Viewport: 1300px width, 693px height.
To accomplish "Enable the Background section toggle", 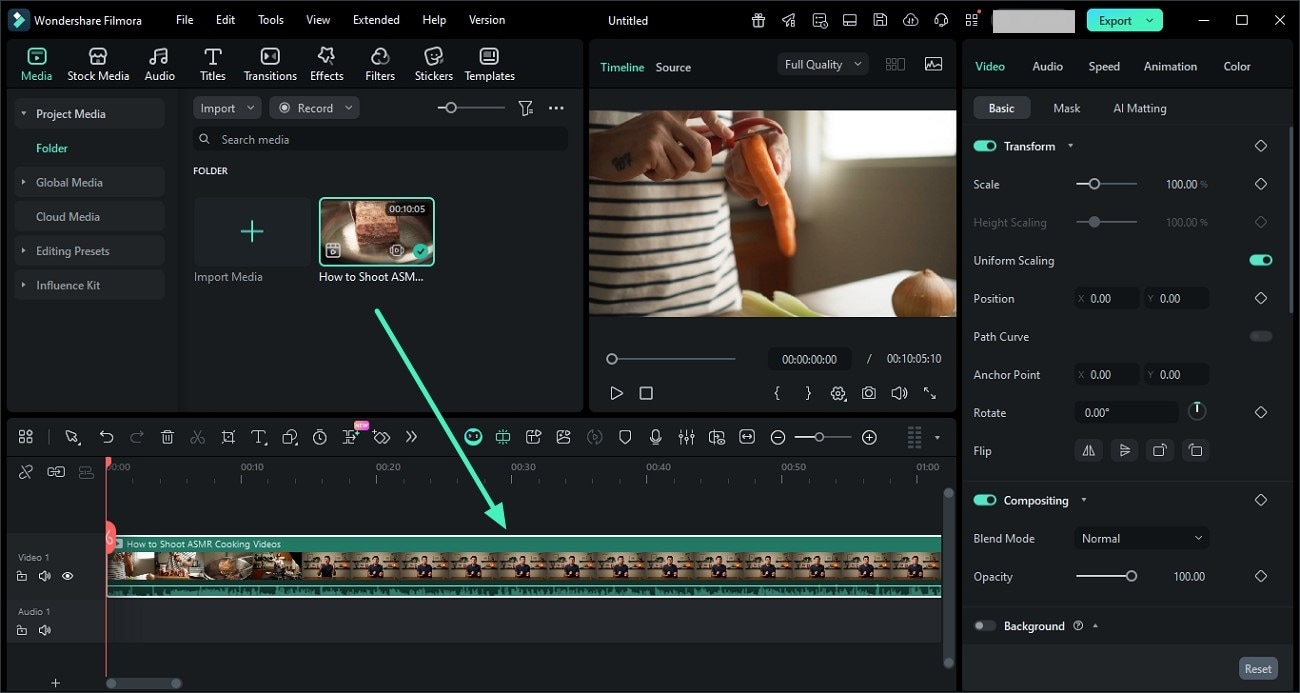I will click(x=984, y=625).
